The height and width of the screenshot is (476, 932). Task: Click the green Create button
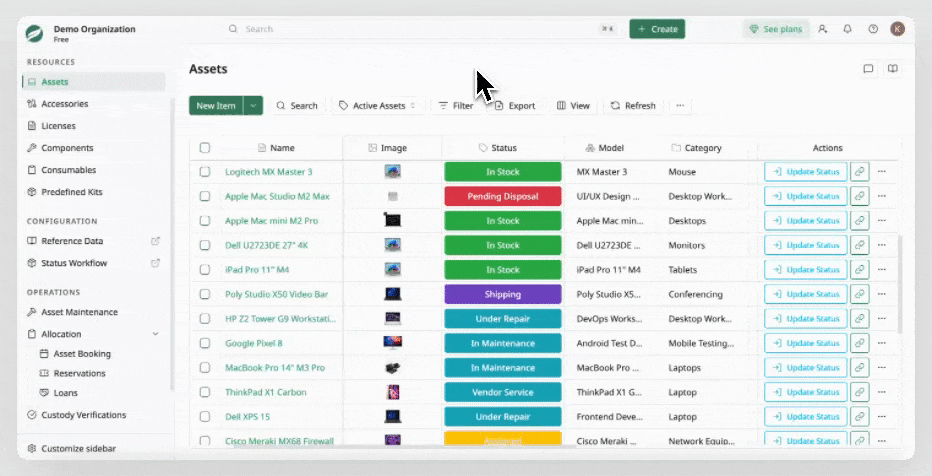coord(657,29)
